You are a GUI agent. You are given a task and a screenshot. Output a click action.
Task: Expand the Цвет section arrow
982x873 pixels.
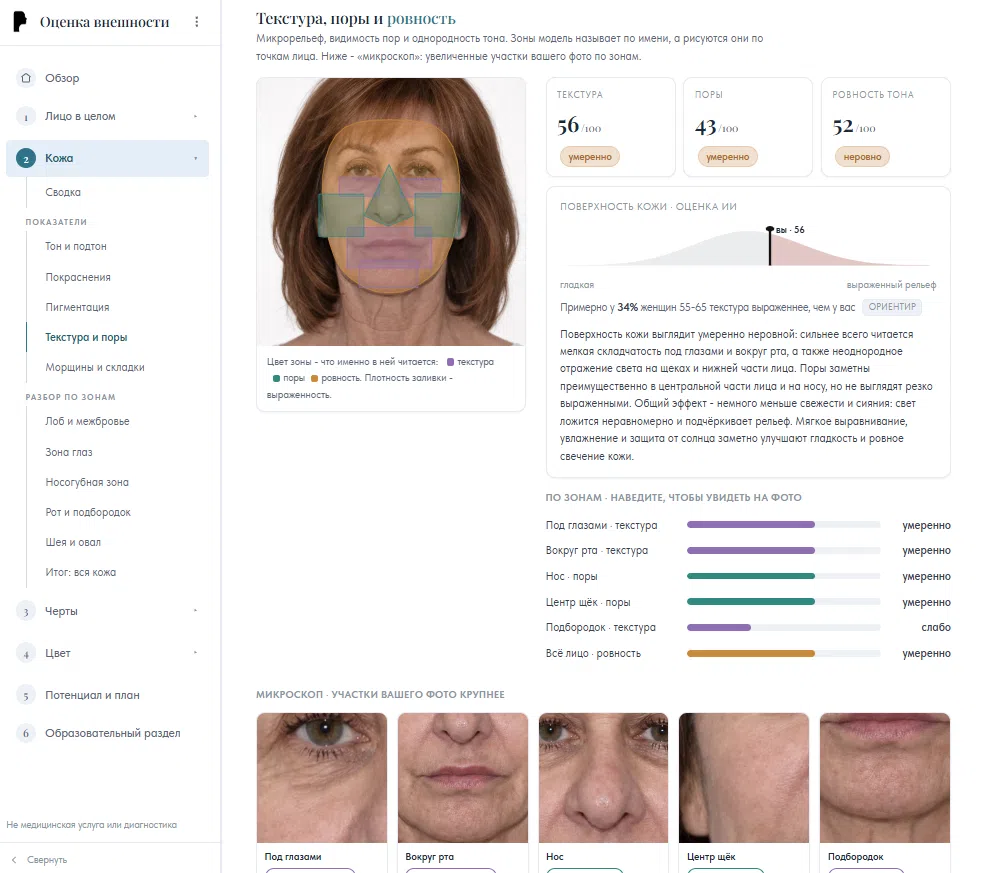[x=195, y=653]
